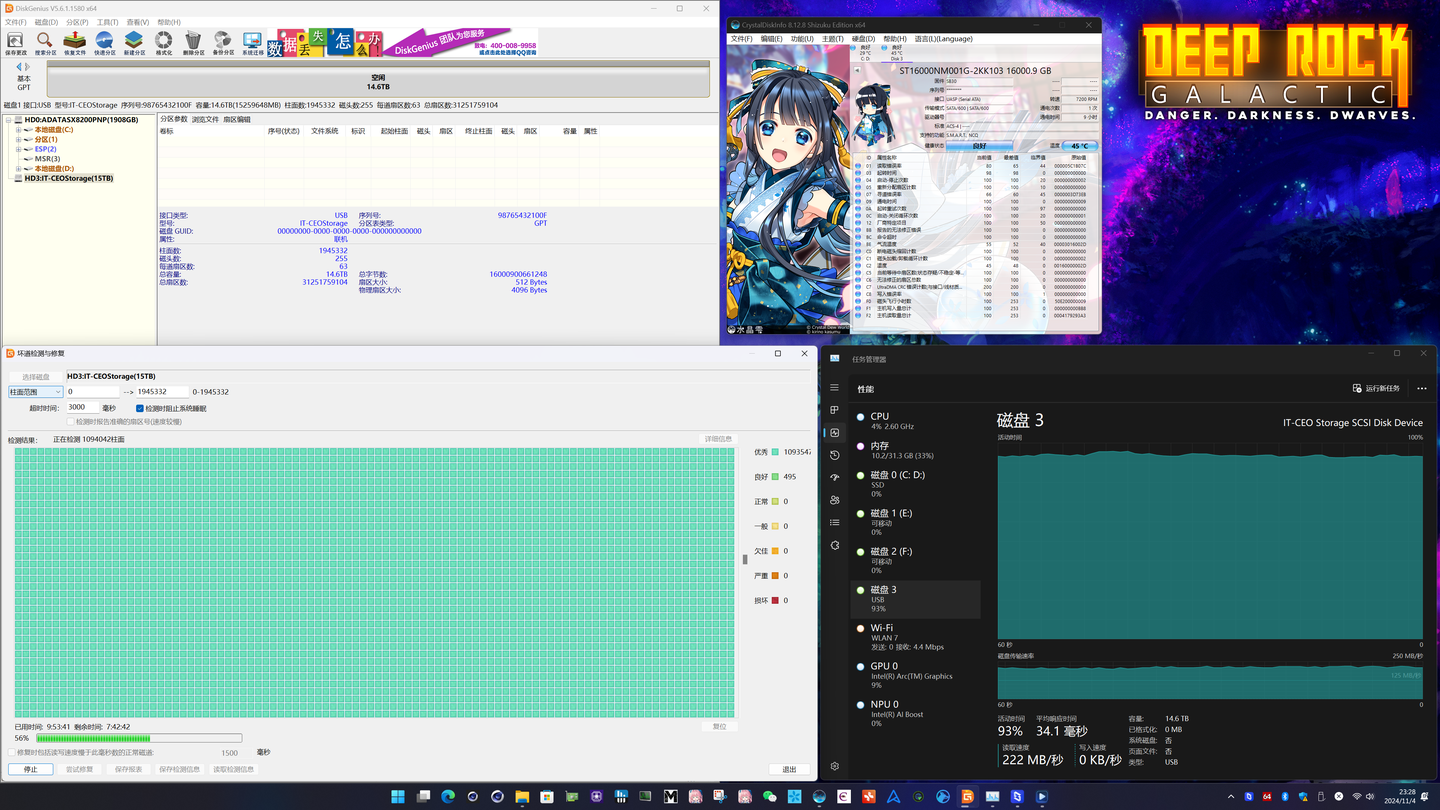1440x810 pixels.
Task: Launch the 快速分区 tool
Action: 104,43
